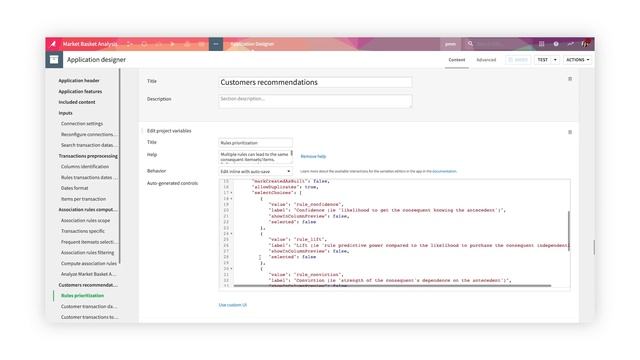
Task: Select Items per transaction item
Action: [x=83, y=199]
